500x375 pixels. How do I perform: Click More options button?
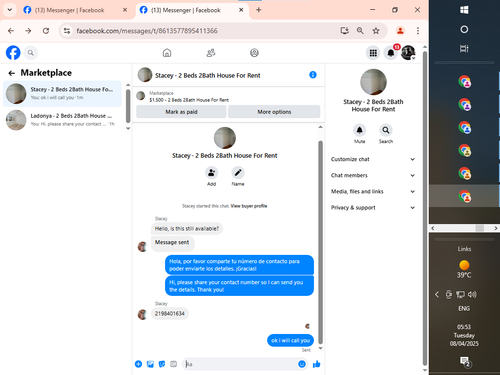tap(274, 112)
